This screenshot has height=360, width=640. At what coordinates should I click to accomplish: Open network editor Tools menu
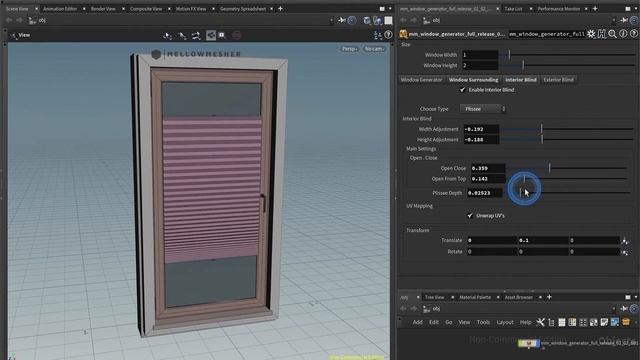(x=483, y=322)
